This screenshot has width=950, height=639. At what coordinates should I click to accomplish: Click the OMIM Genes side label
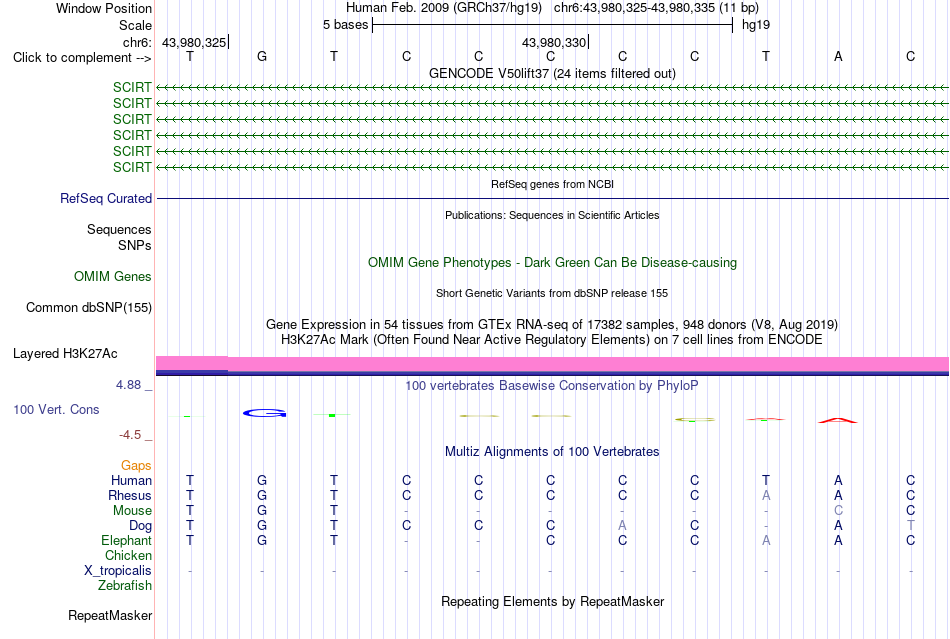click(112, 277)
